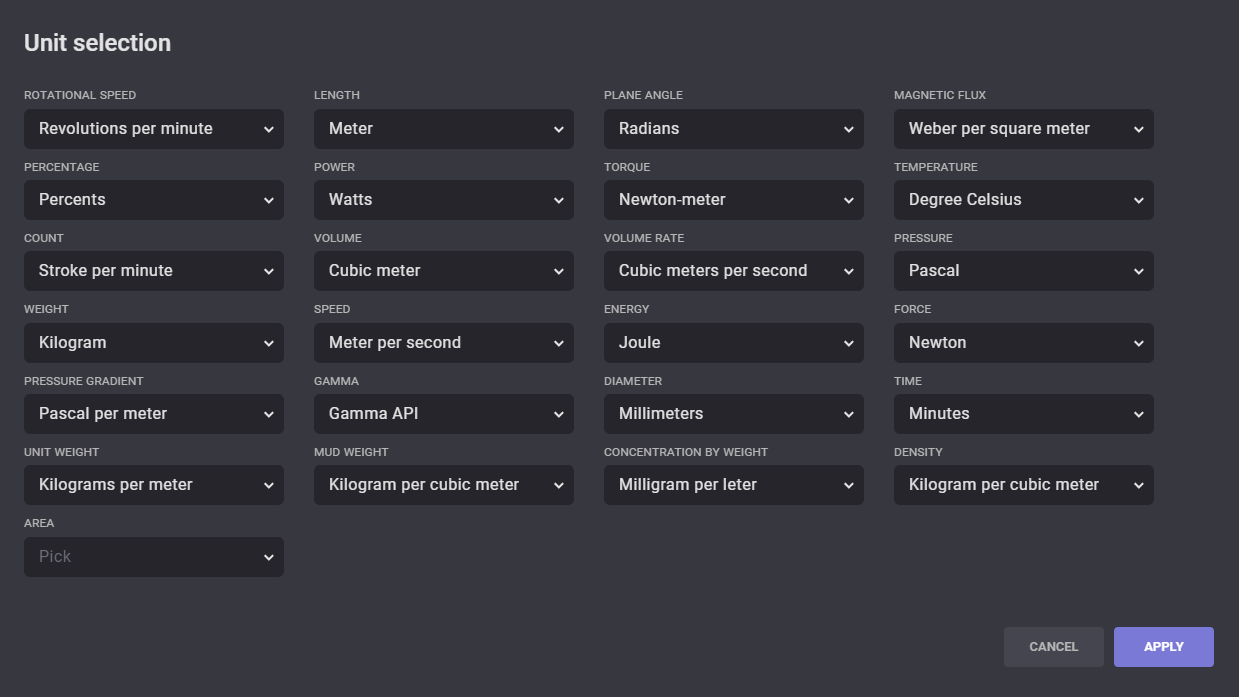The image size is (1239, 697).
Task: Expand the Length dropdown showing Meter
Action: [x=443, y=129]
